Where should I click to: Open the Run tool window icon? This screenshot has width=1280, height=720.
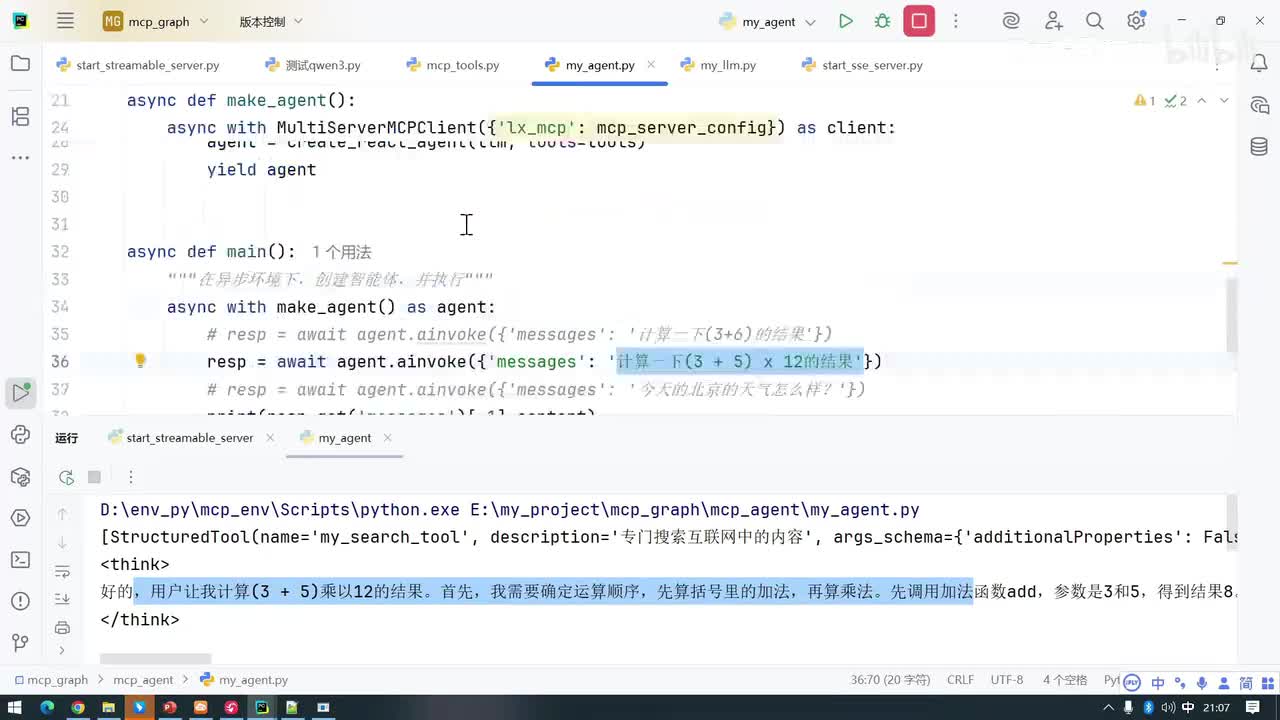(x=20, y=393)
